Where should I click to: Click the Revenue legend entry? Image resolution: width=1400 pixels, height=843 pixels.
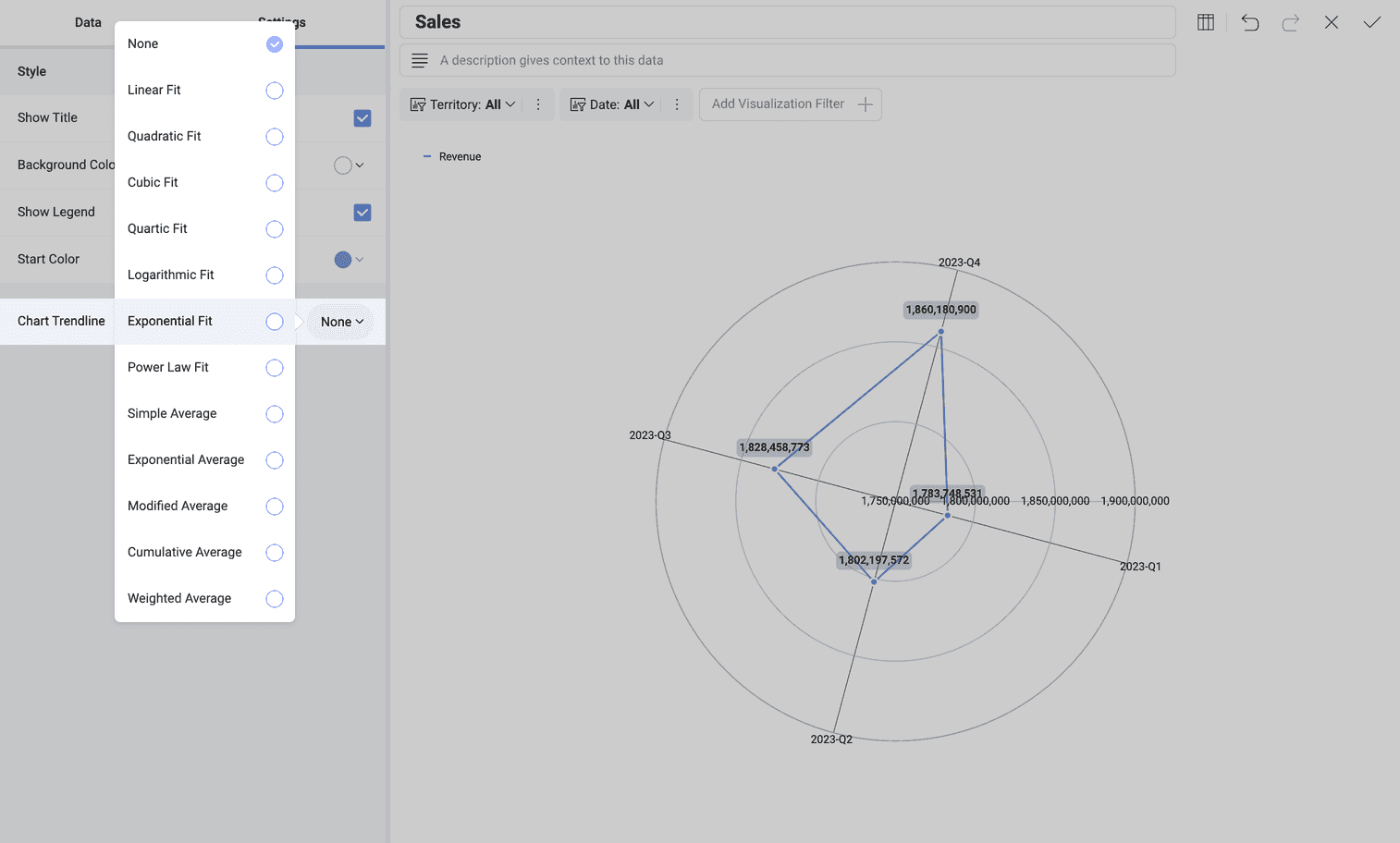pos(452,157)
